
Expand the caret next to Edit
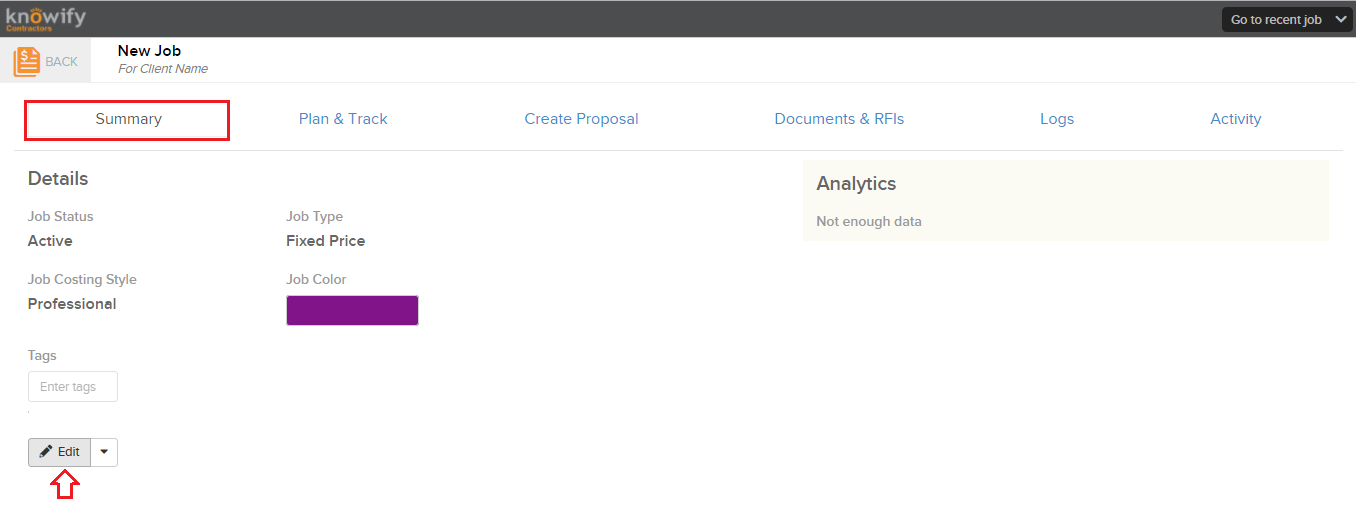click(x=104, y=452)
